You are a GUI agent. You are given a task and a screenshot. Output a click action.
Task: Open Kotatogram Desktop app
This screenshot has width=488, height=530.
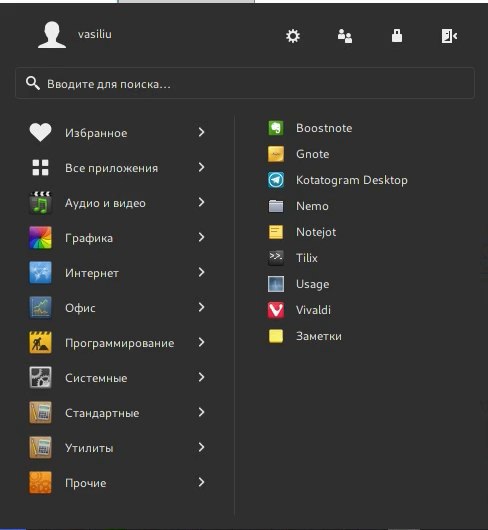click(338, 180)
